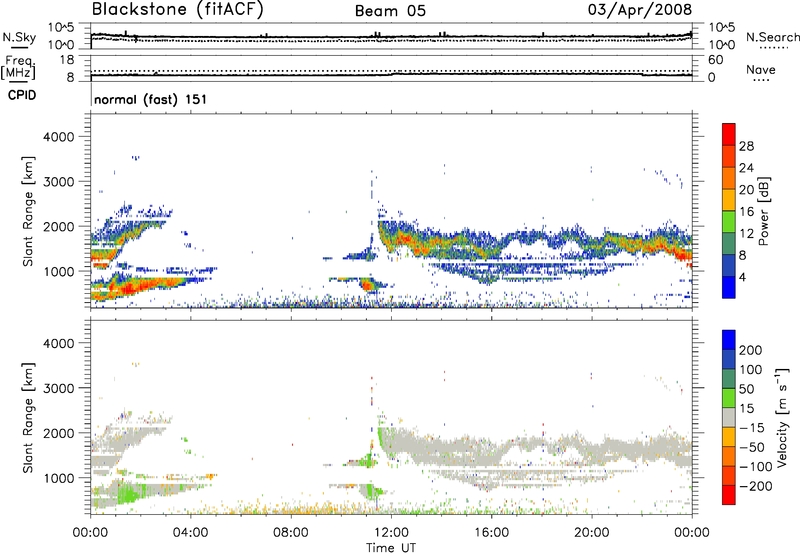Click the "12" power scale value

[x=746, y=233]
